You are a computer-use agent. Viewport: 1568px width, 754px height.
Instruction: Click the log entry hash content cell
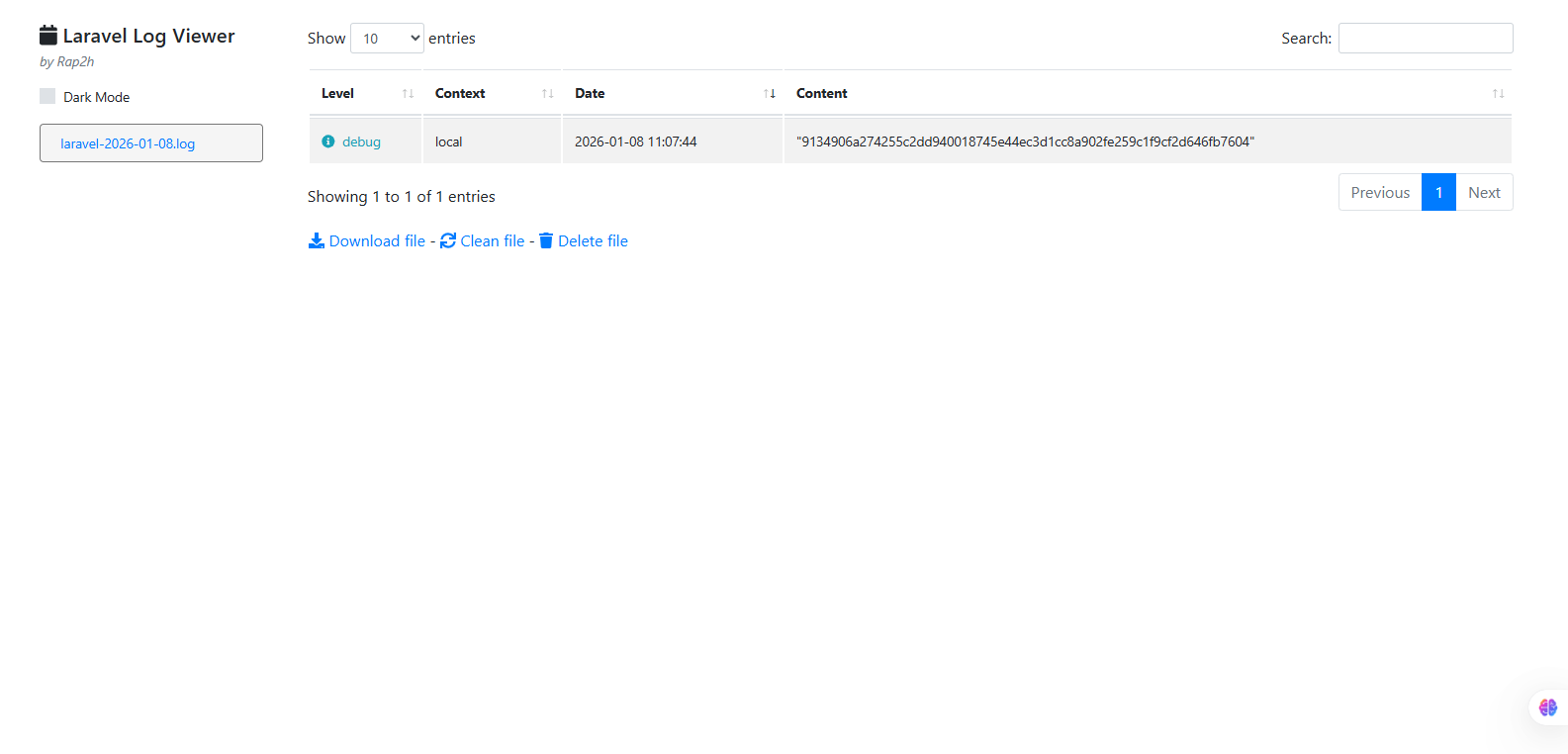coord(1025,141)
